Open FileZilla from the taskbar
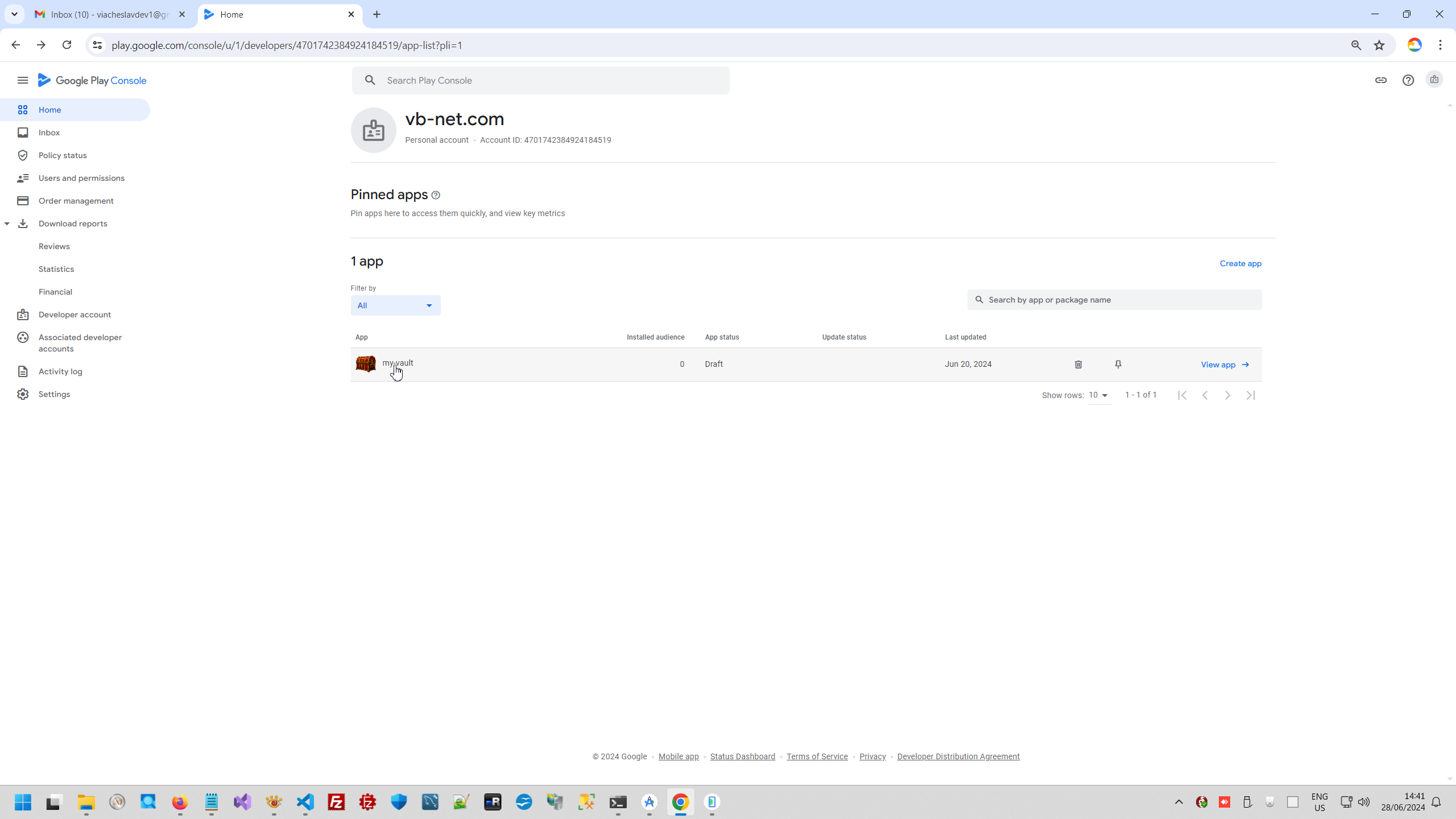The width and height of the screenshot is (1456, 819). coord(336,802)
